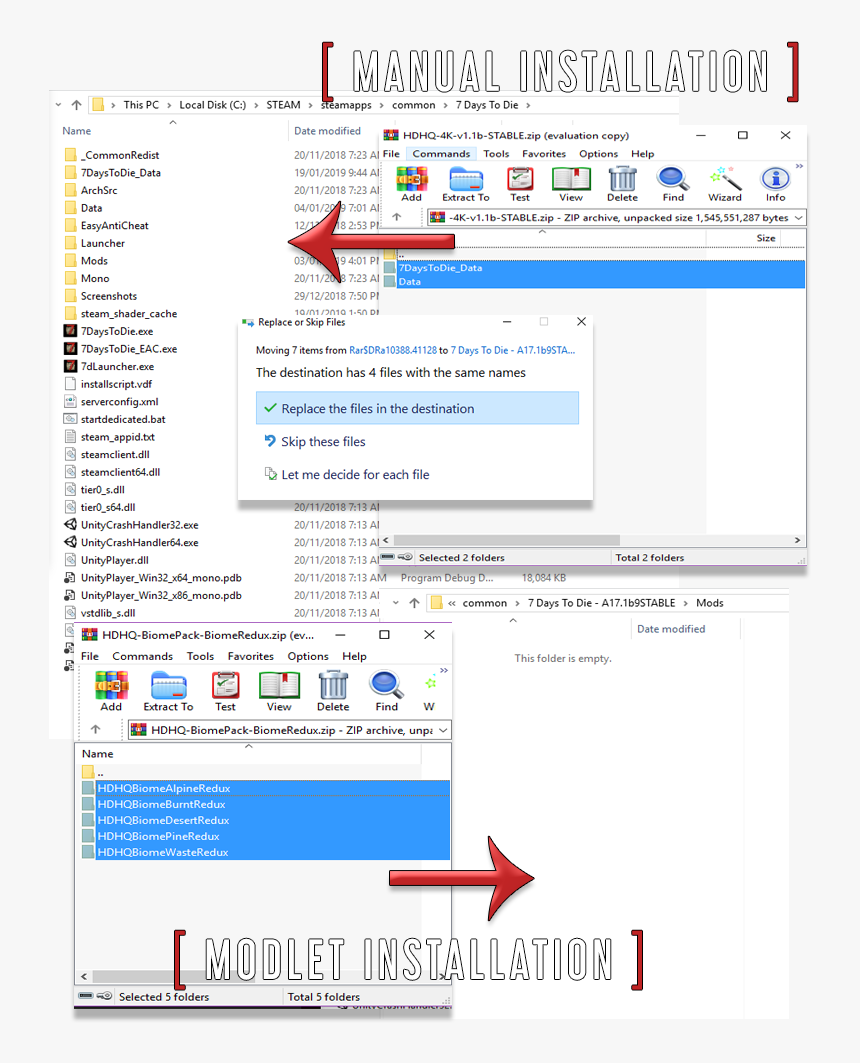Expand breadcrumb chevron after 7 Days To Die

(x=528, y=105)
